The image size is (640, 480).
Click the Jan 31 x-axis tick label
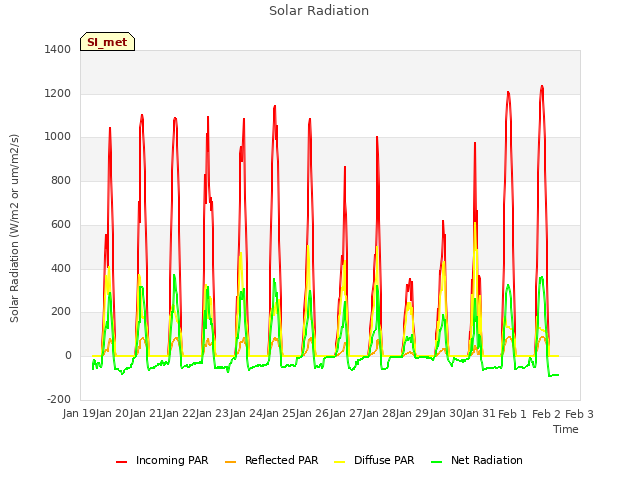[479, 414]
